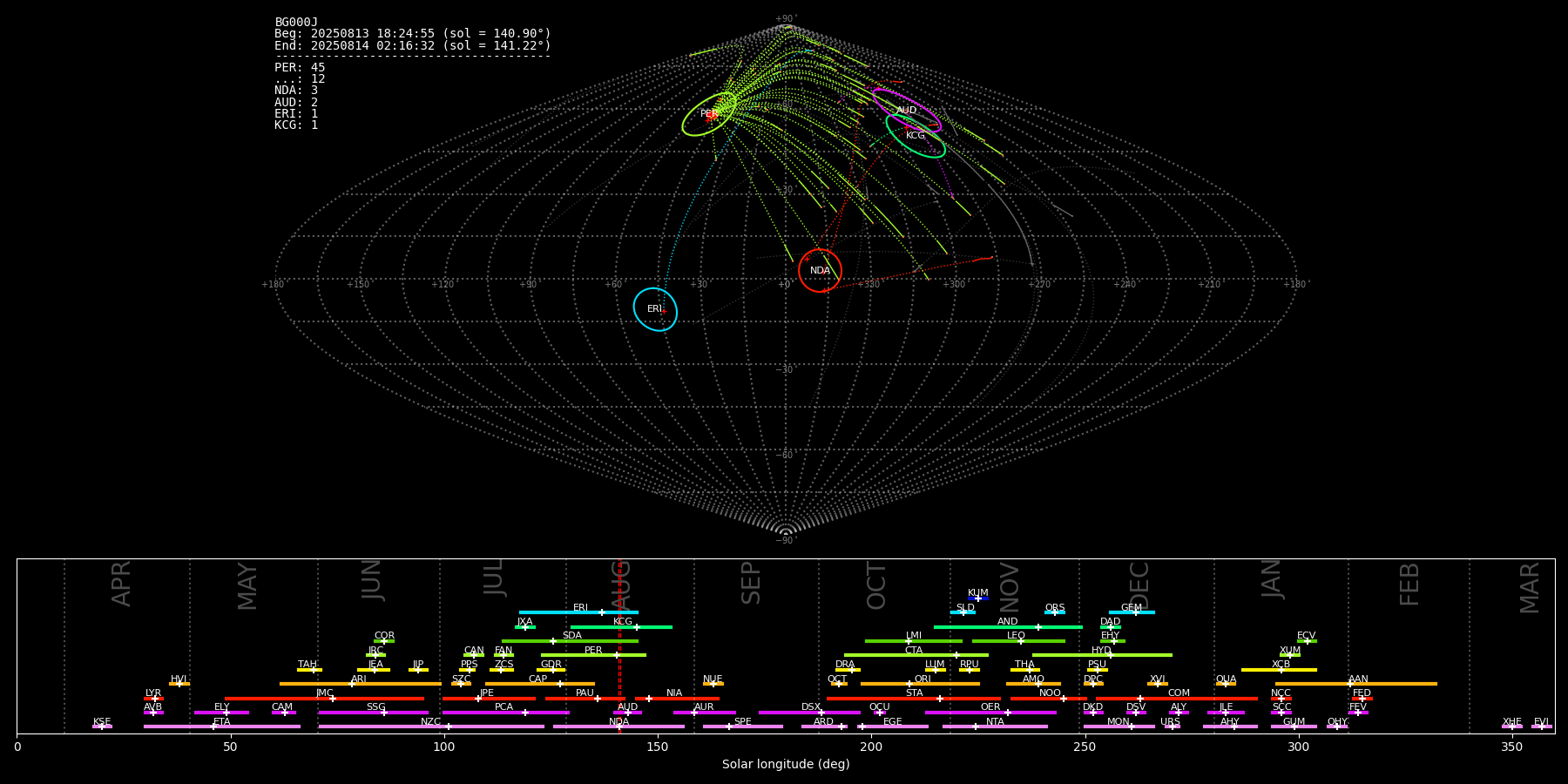Screen dimensions: 1568x784
Task: Click the APR month label in the timeline
Action: (x=121, y=584)
